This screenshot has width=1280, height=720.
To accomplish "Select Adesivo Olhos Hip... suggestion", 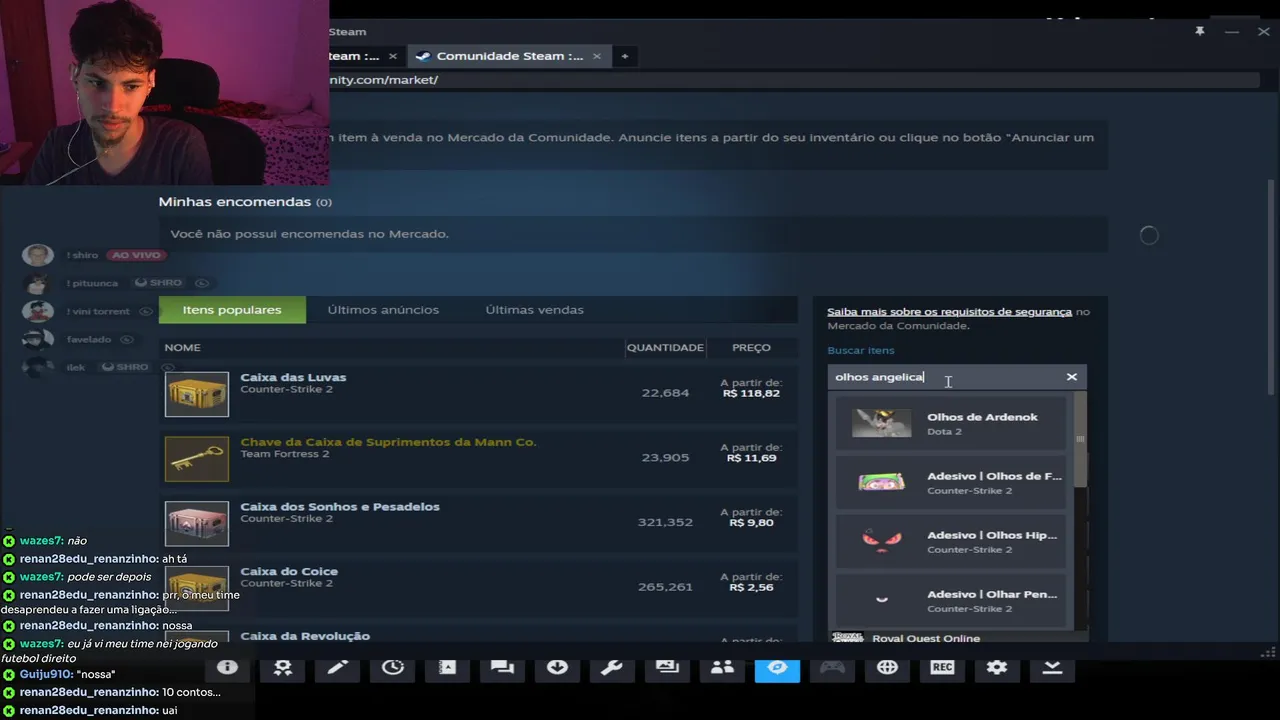I will coord(951,541).
